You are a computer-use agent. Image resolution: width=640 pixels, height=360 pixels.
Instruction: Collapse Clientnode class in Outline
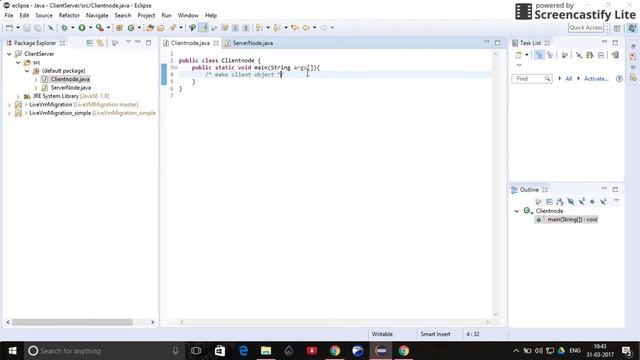(x=517, y=211)
